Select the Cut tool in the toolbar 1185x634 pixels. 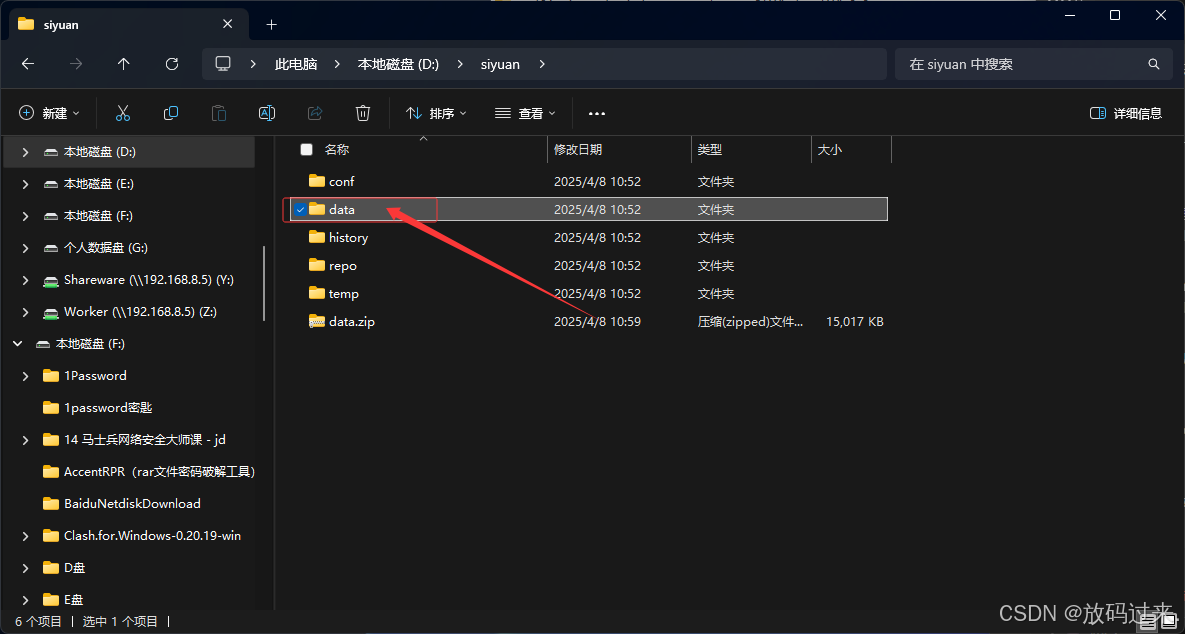[x=122, y=112]
